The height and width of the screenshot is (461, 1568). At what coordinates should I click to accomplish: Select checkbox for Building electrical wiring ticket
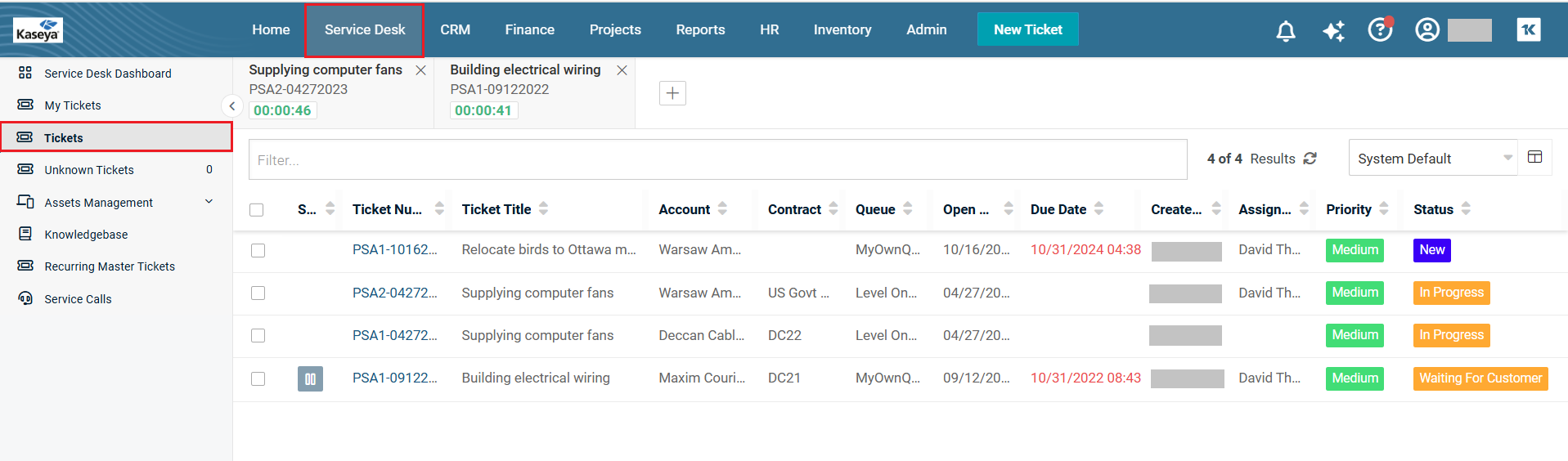tap(258, 379)
